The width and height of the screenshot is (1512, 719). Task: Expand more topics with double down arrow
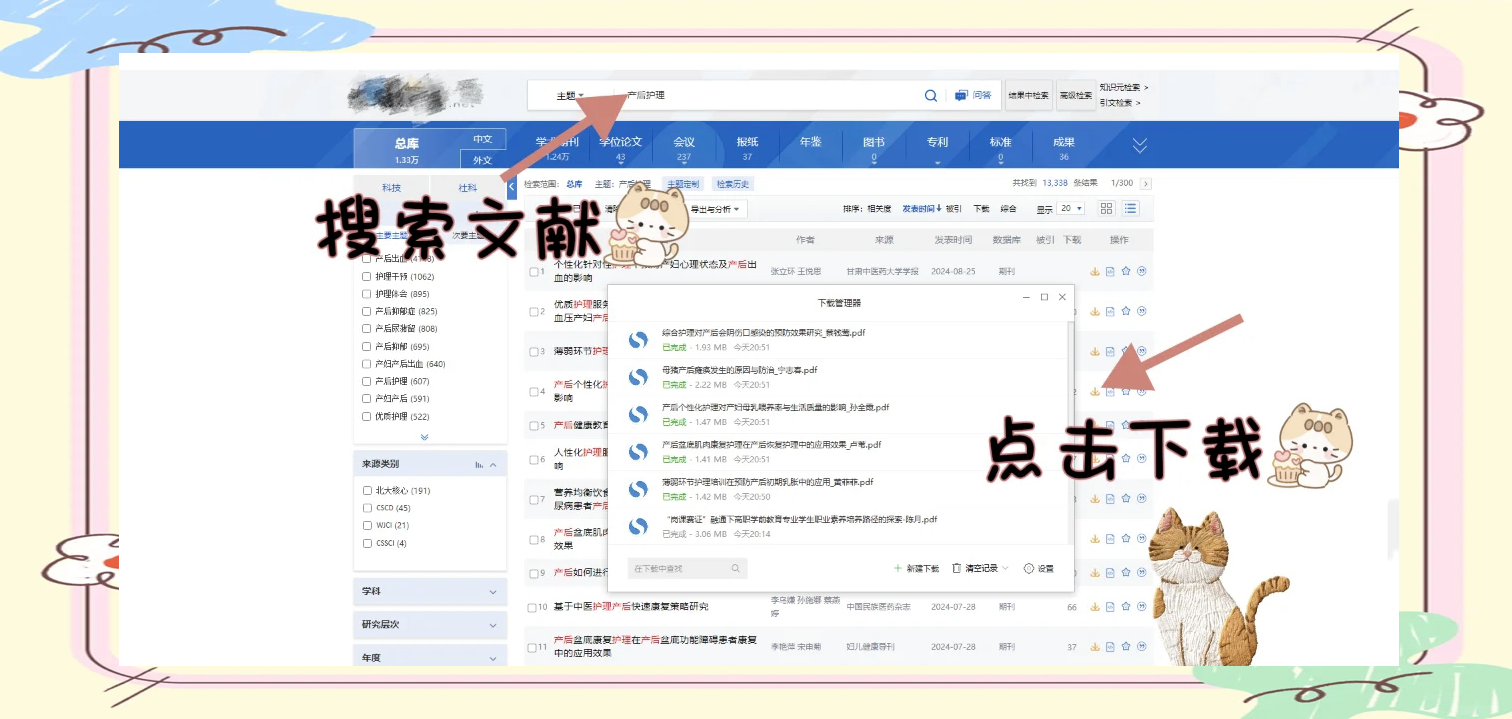424,437
